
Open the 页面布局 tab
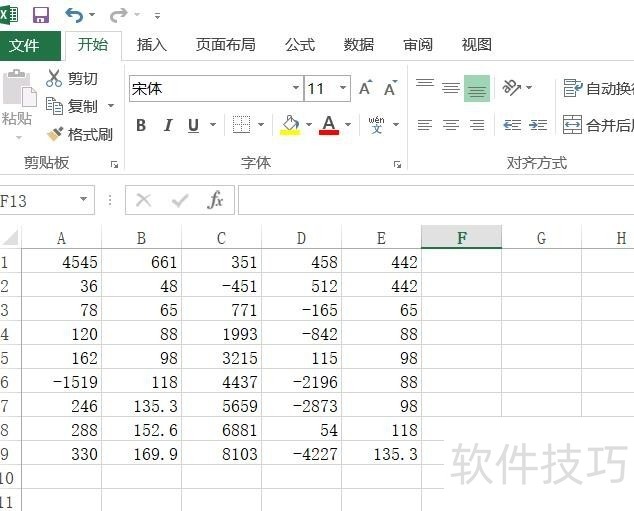(226, 44)
